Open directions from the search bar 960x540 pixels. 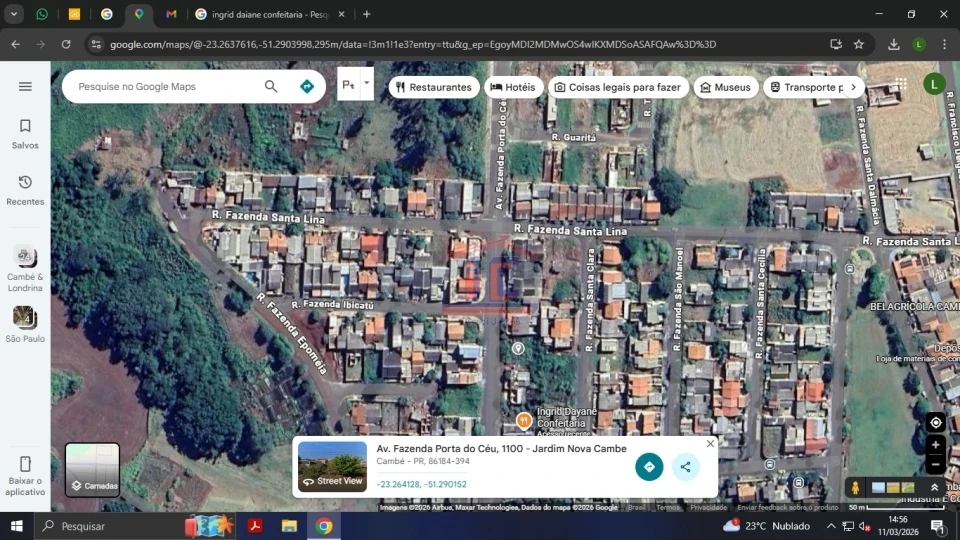click(x=307, y=87)
